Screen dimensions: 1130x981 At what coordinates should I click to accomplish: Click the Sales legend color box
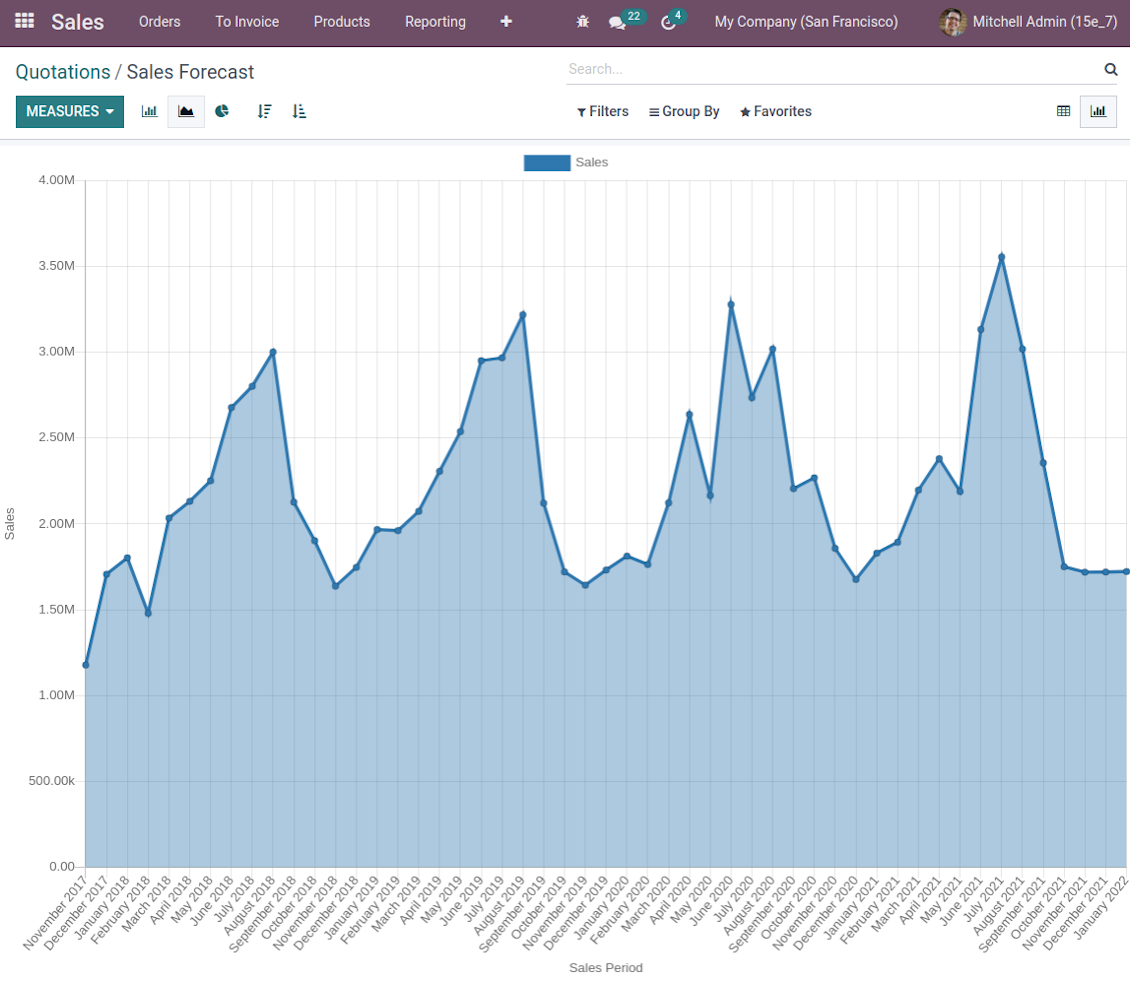pyautogui.click(x=547, y=162)
